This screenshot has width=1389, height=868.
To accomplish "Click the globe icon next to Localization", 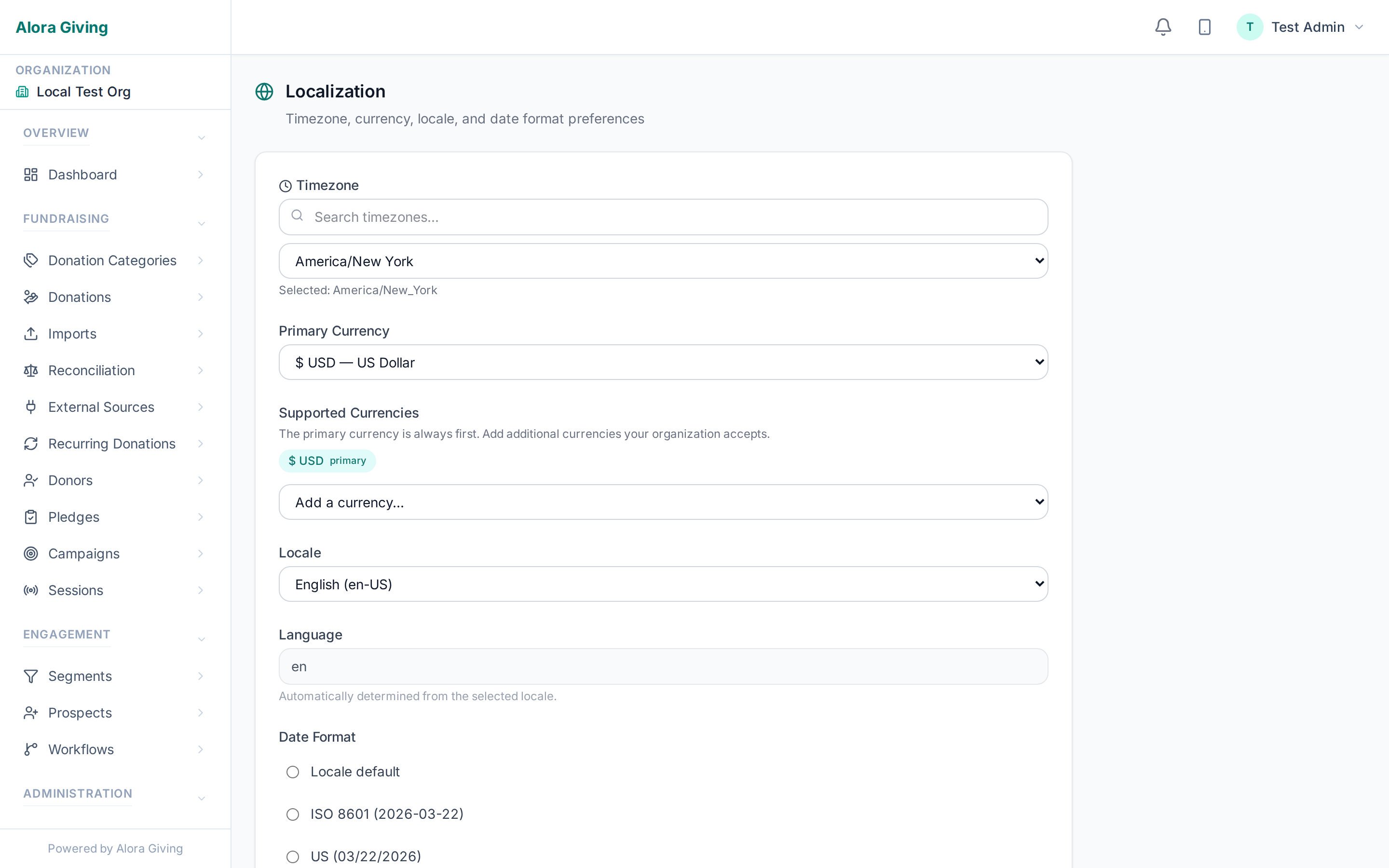I will [264, 91].
